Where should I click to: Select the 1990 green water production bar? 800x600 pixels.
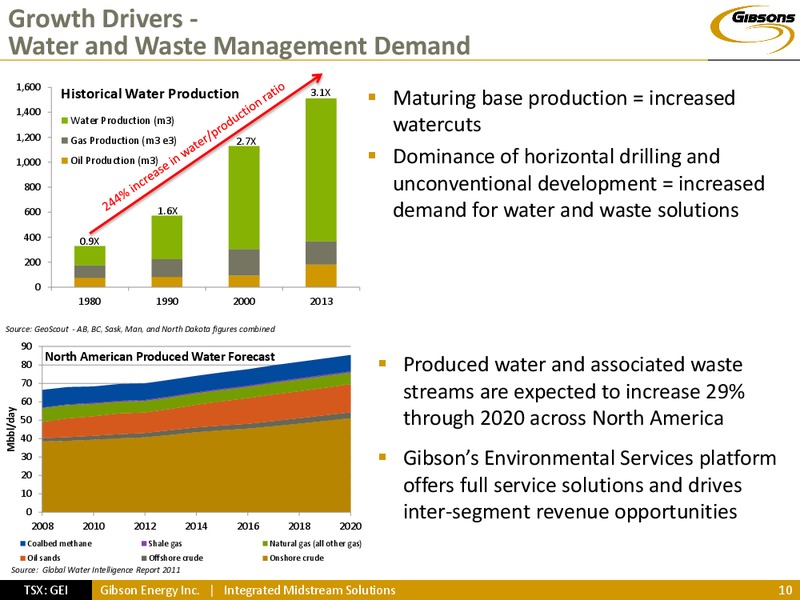(x=167, y=237)
